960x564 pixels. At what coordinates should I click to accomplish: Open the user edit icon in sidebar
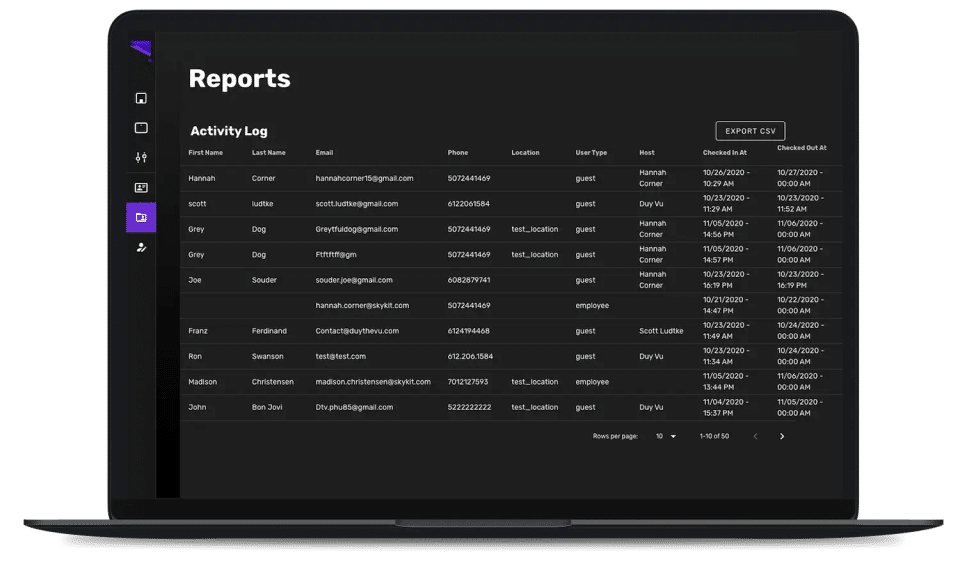coord(141,247)
